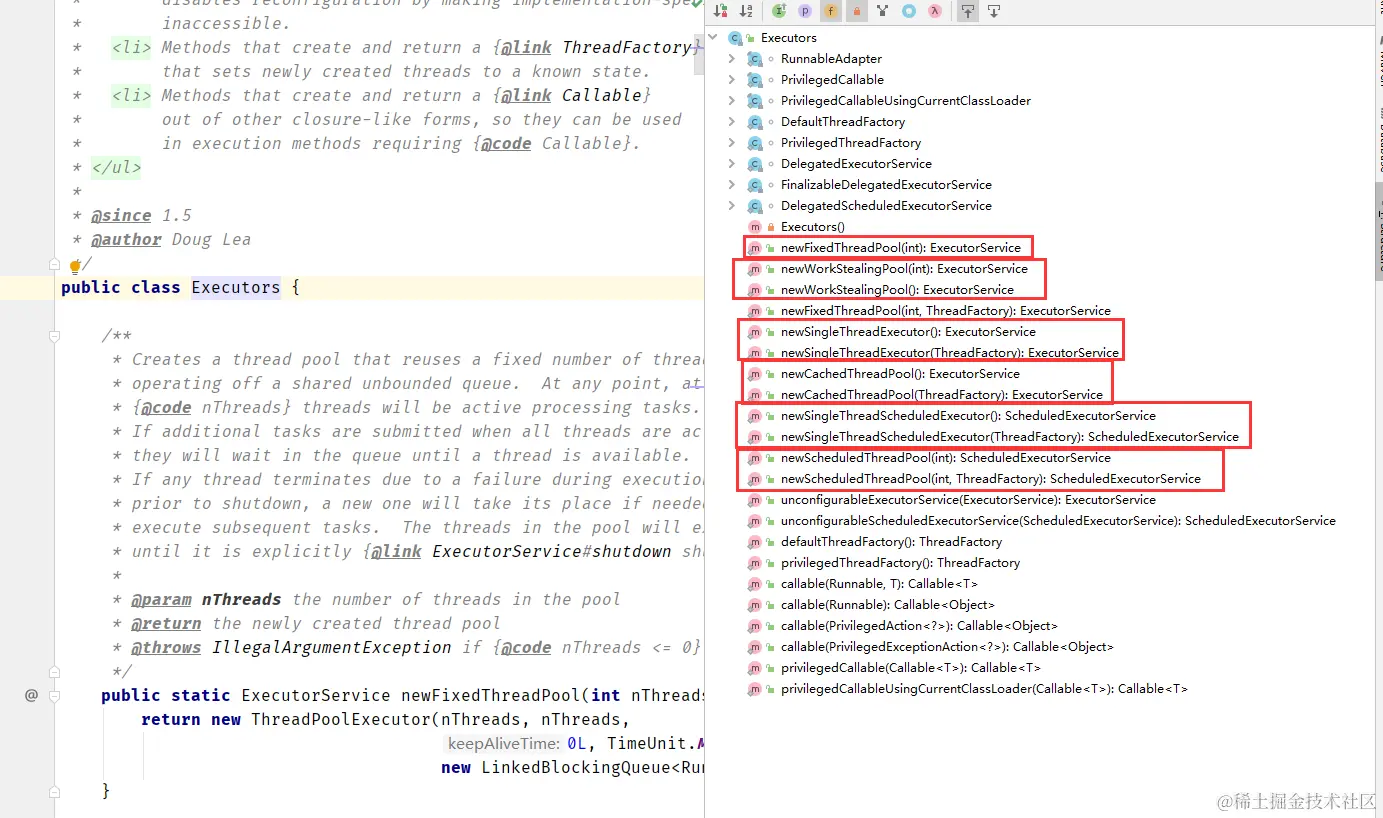Click the keepAliveTime: inlay hint
The width and height of the screenshot is (1383, 818).
pyautogui.click(x=504, y=743)
